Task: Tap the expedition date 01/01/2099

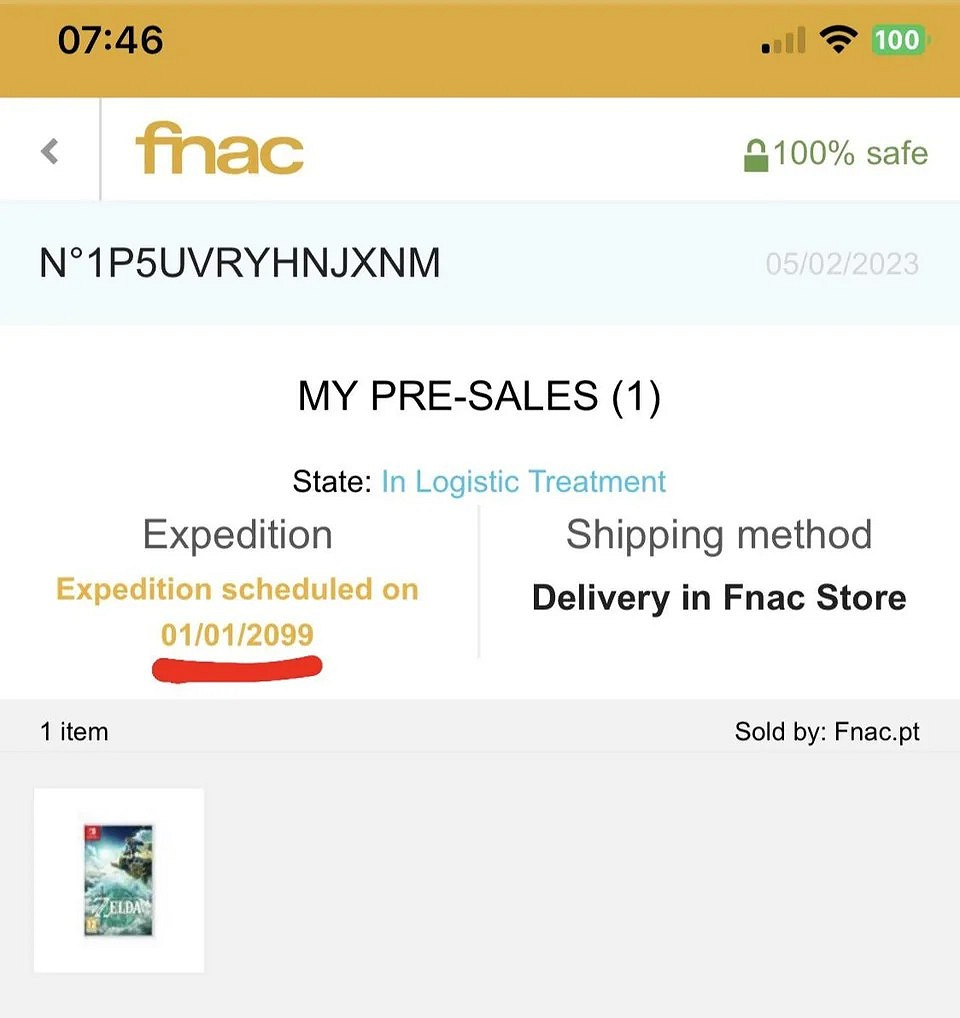Action: click(x=237, y=635)
